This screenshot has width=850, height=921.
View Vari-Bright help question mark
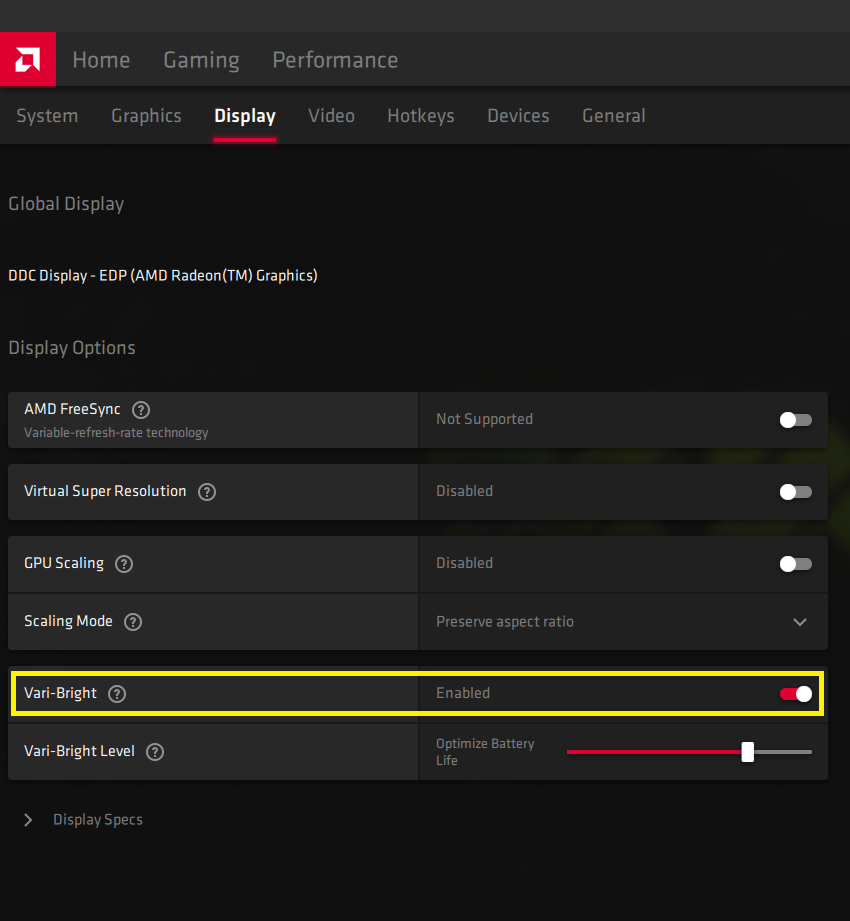tap(117, 694)
